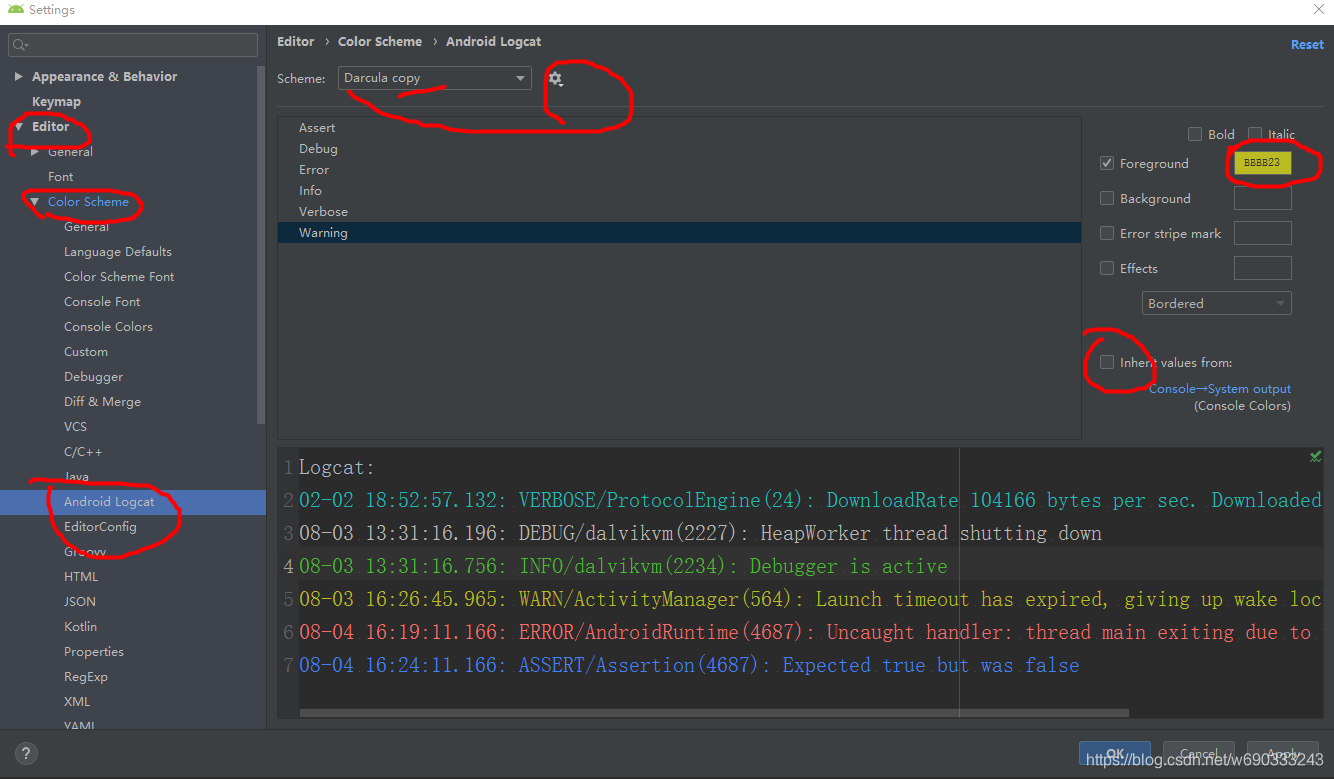
Task: Click the preview horizontal scrollbar
Action: point(714,713)
